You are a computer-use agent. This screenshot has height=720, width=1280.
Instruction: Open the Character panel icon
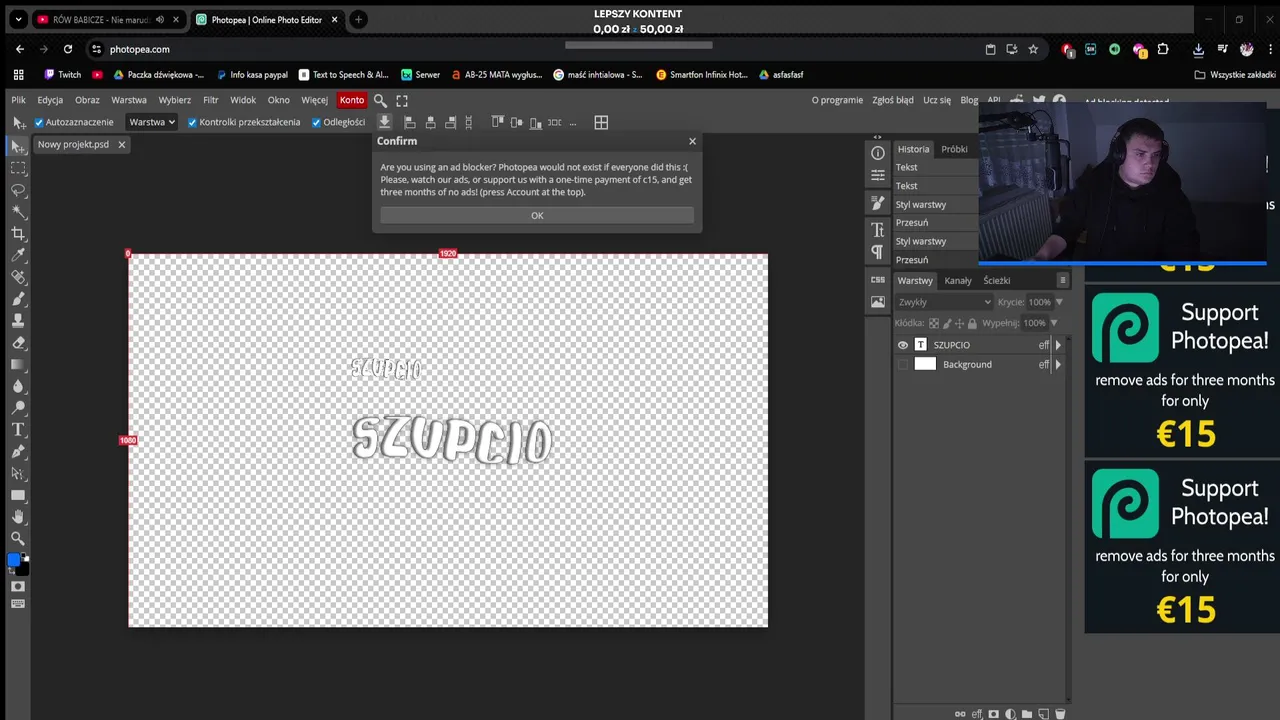click(877, 230)
